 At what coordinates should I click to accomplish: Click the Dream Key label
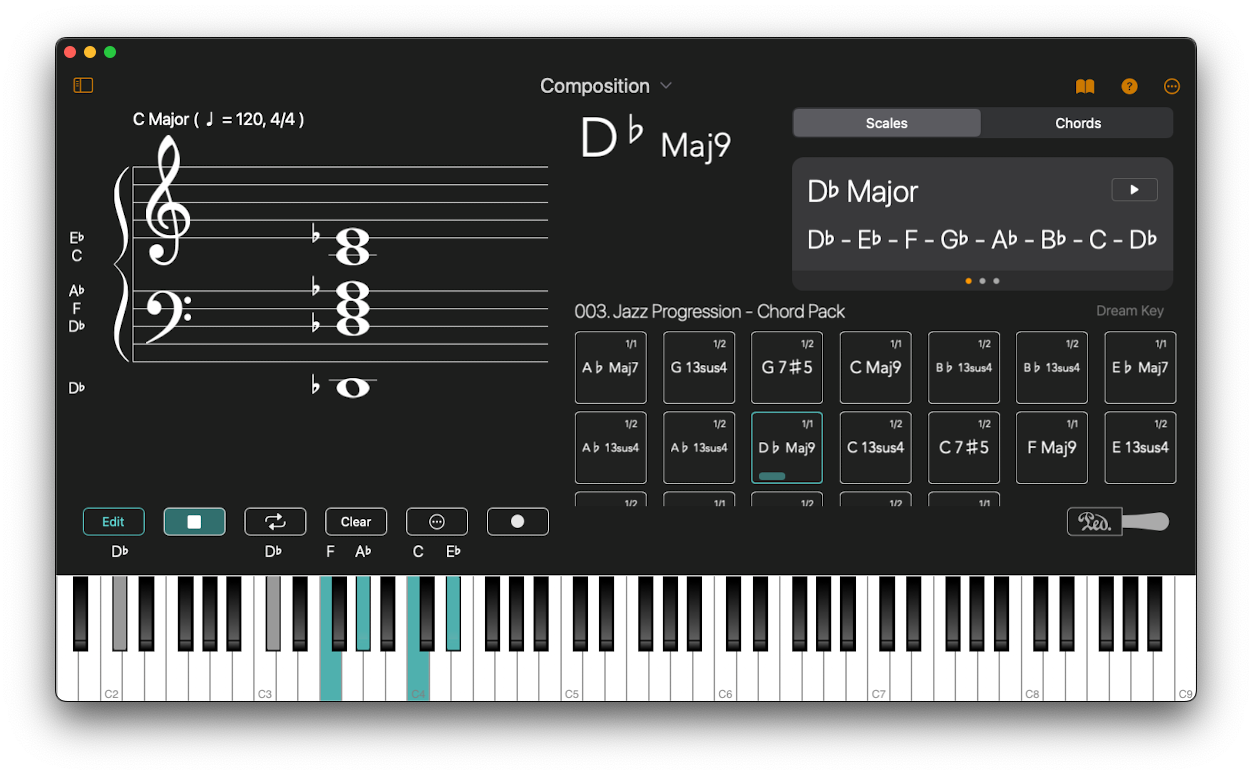[1130, 311]
